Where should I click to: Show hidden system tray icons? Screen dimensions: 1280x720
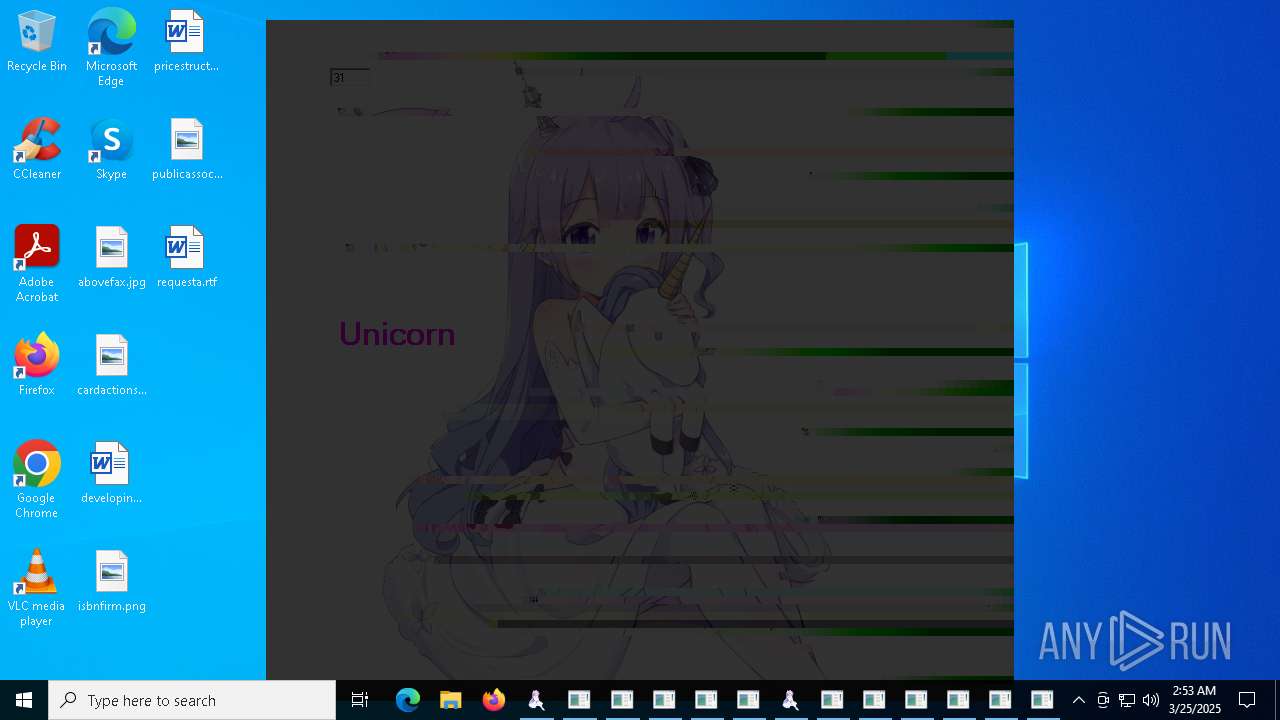(1079, 700)
